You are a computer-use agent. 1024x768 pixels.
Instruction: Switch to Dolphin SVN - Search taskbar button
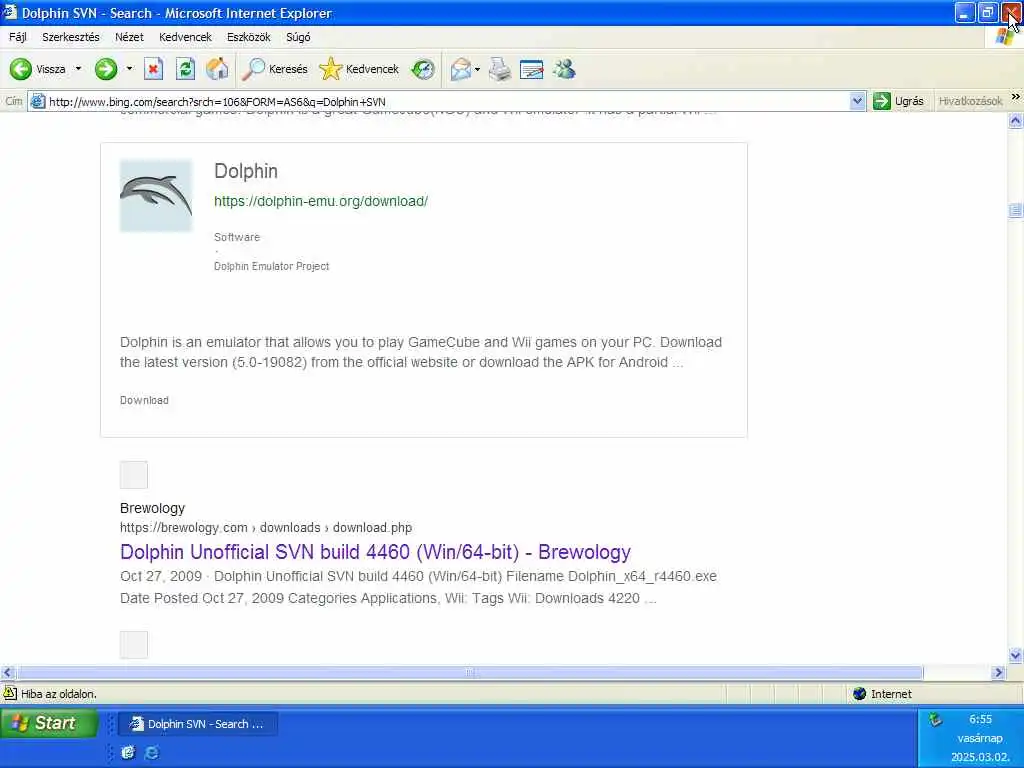[x=198, y=724]
